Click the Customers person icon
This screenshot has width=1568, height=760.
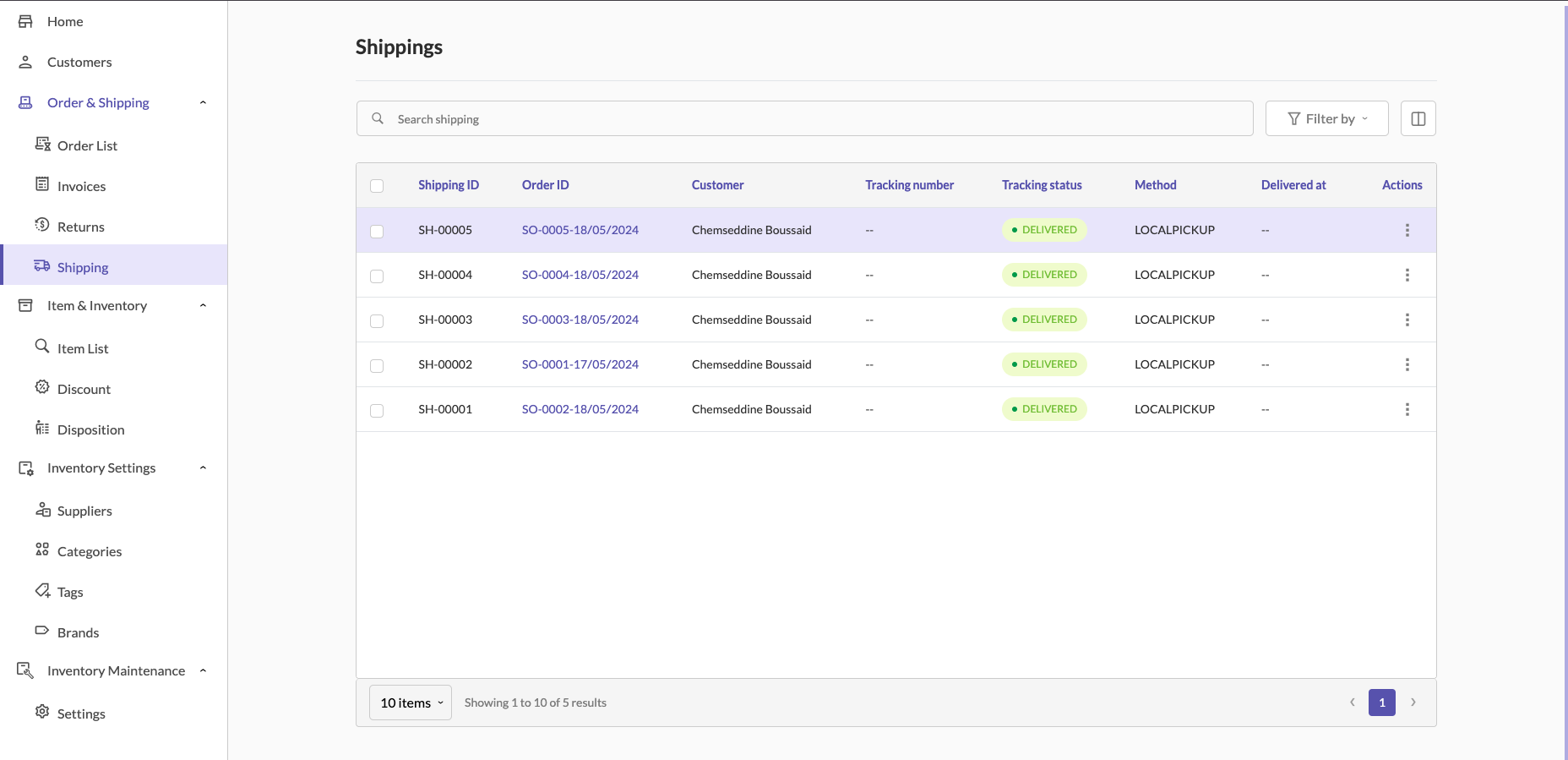click(x=25, y=62)
